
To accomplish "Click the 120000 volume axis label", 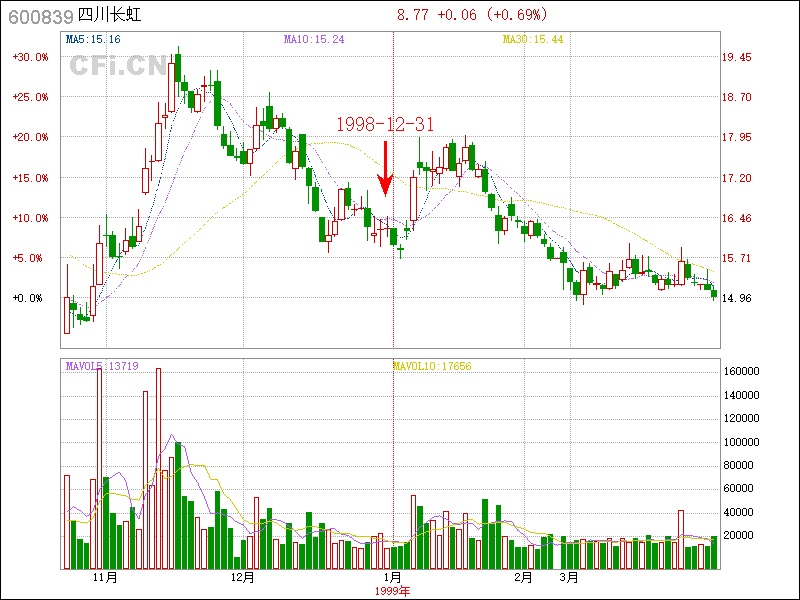I will tap(742, 418).
